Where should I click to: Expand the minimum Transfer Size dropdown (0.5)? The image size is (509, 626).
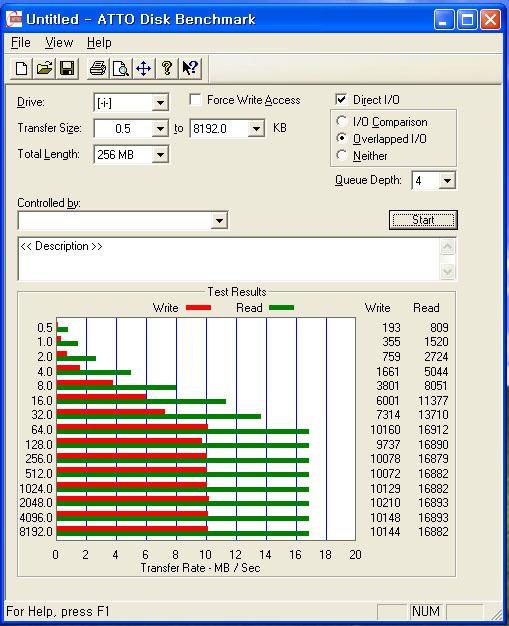pyautogui.click(x=160, y=129)
